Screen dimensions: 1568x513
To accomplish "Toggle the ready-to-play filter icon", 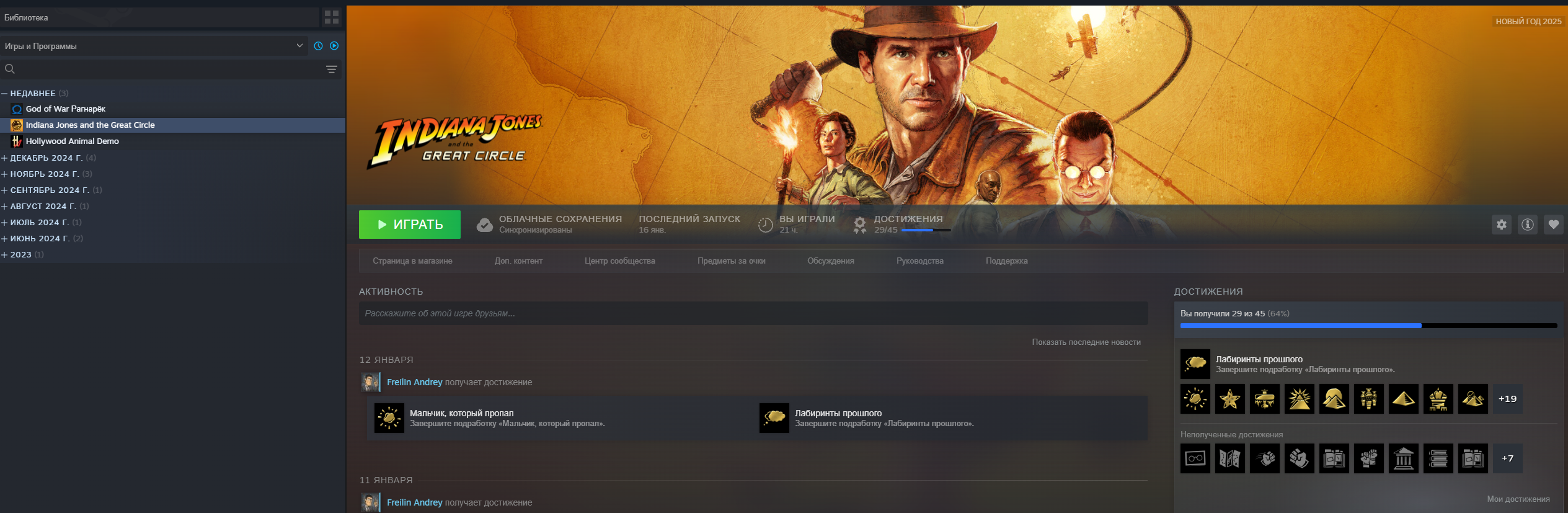I will (x=334, y=46).
